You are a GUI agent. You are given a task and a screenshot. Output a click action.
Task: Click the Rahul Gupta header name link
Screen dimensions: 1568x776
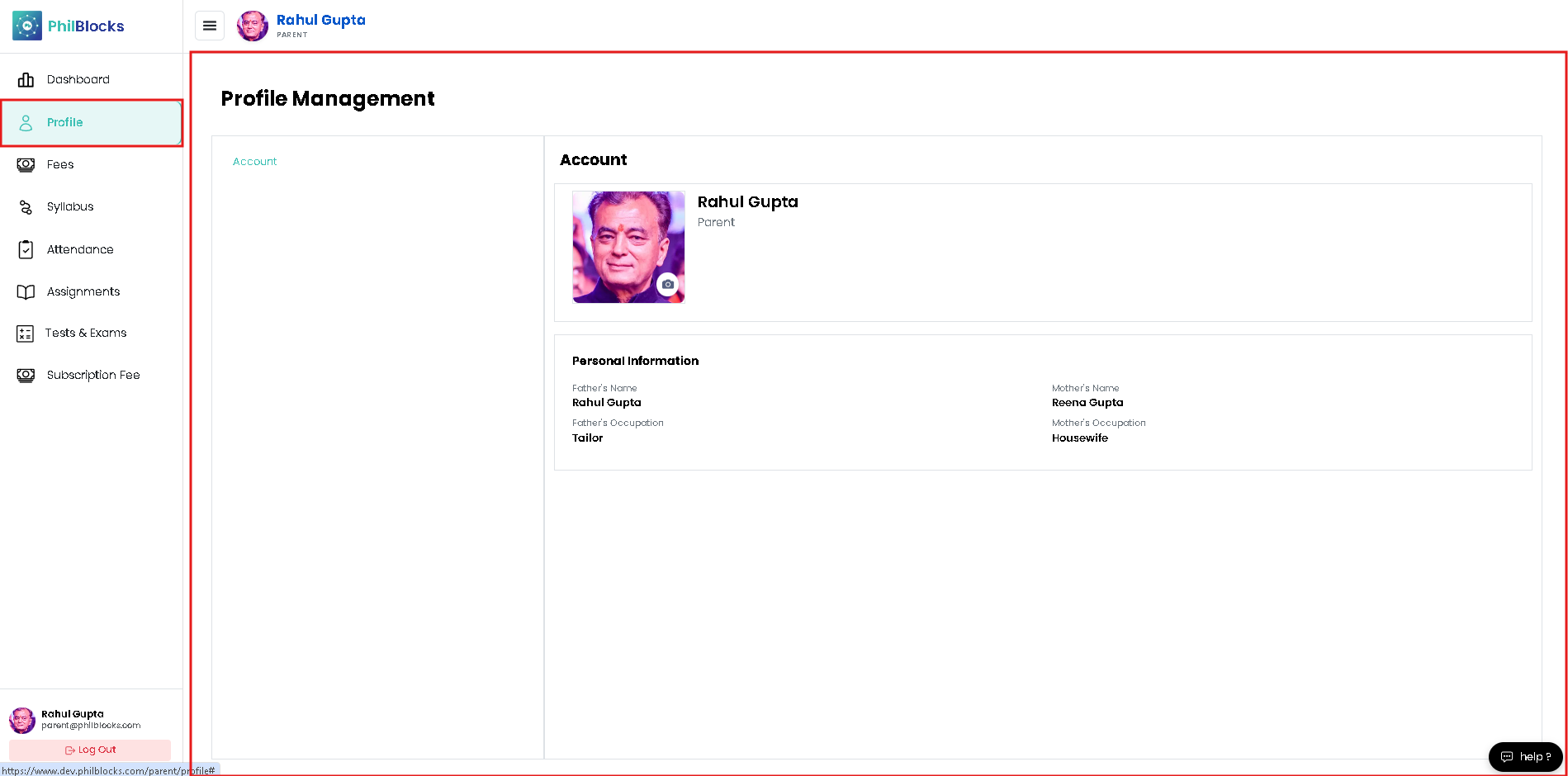click(321, 20)
